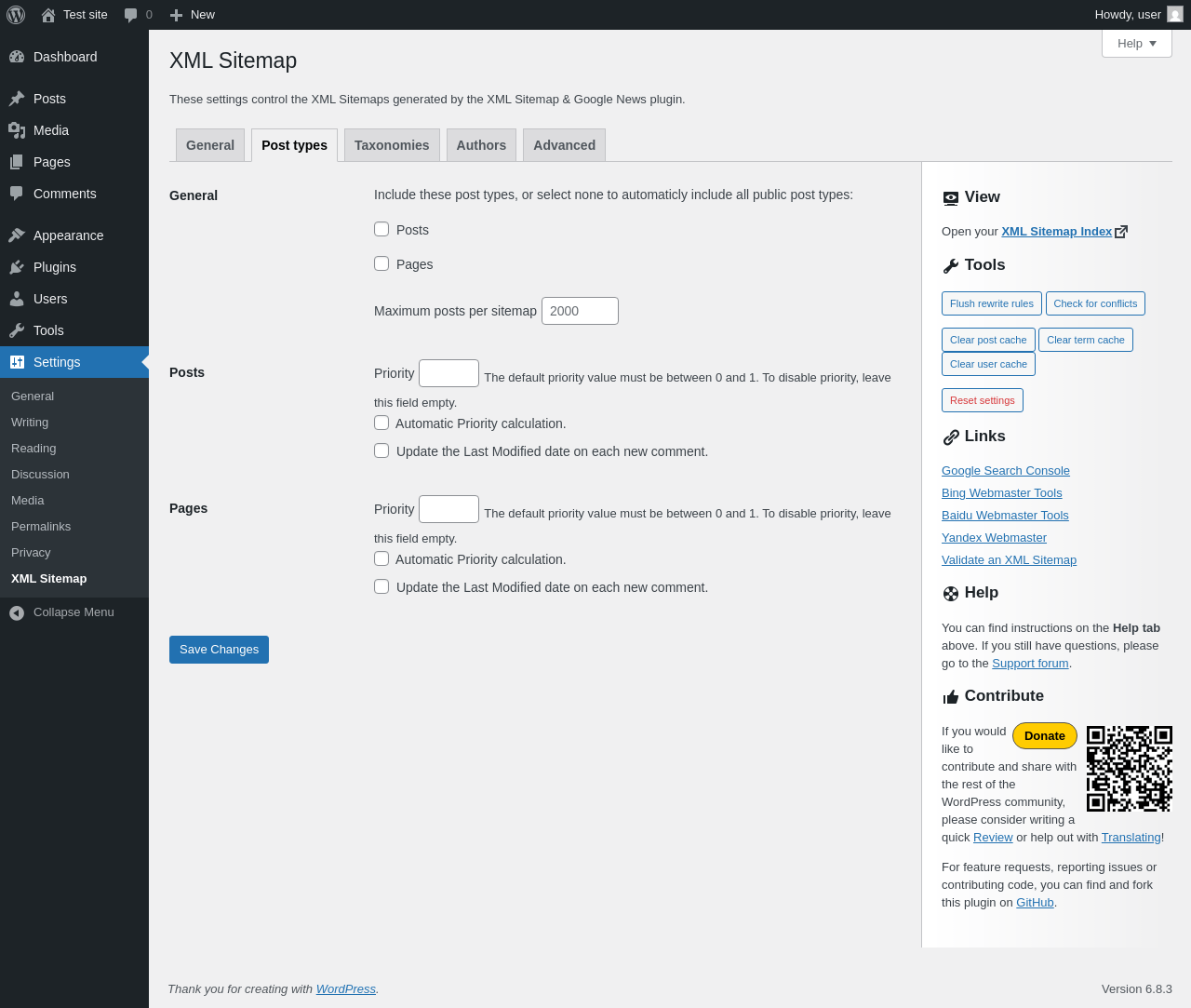This screenshot has width=1191, height=1008.
Task: Click the user avatar icon
Action: pyautogui.click(x=1175, y=15)
